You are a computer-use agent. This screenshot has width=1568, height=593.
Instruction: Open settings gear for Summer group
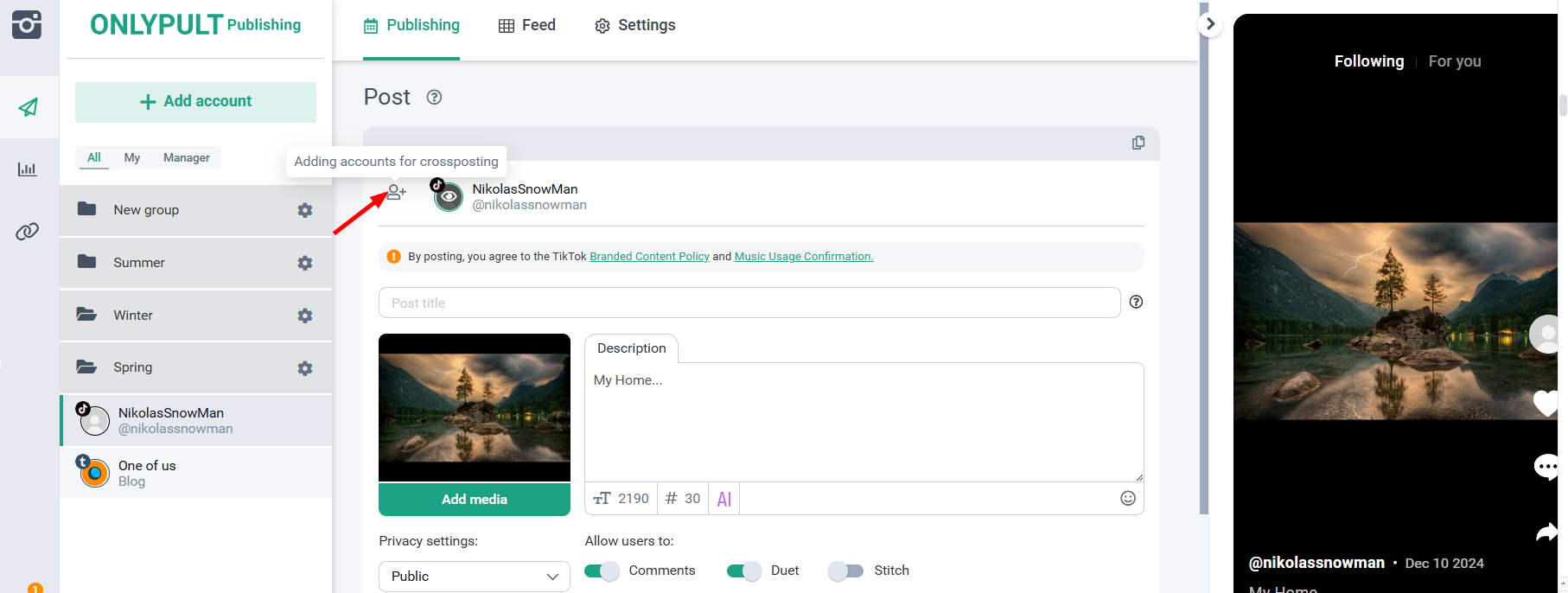(304, 263)
